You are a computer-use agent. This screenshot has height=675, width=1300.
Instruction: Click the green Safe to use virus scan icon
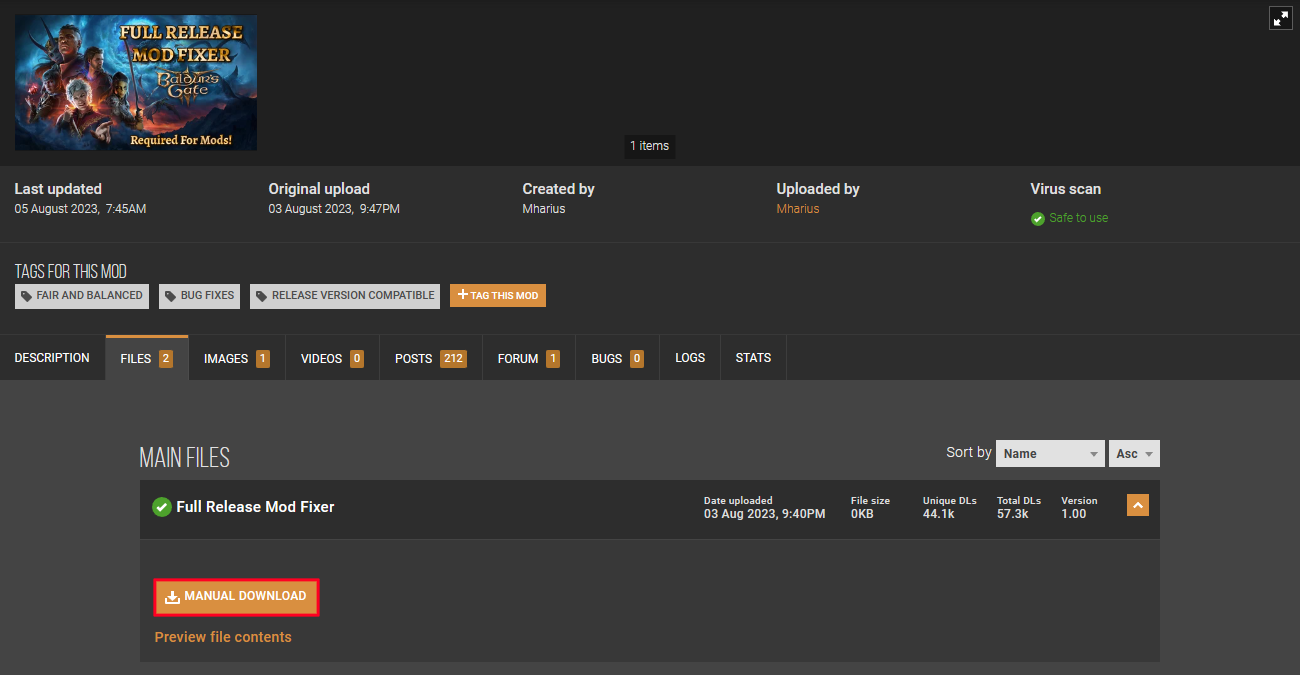1038,218
